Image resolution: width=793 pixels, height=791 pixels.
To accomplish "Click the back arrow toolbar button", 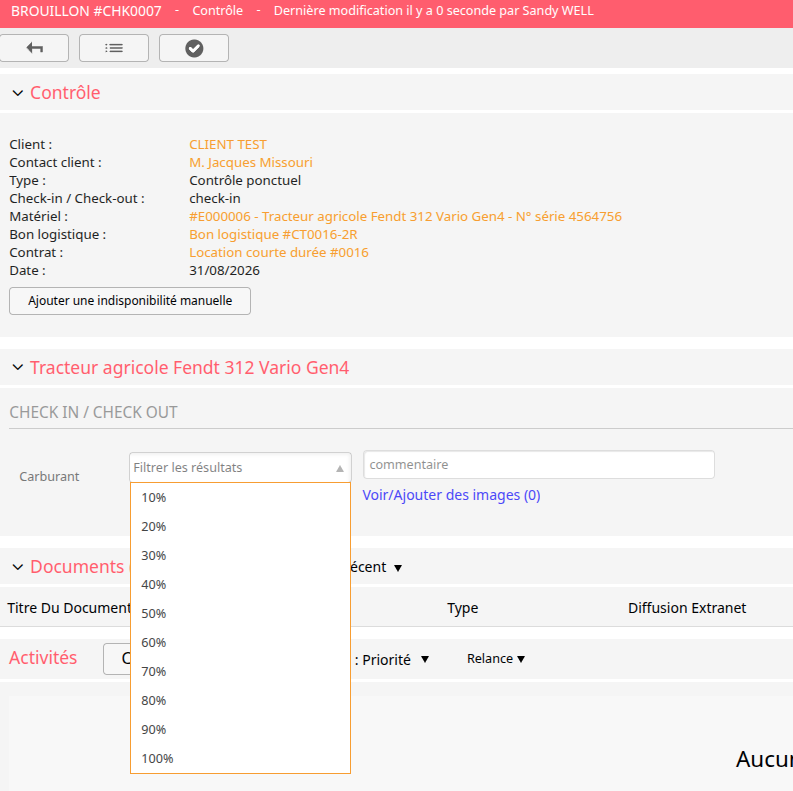I will tap(34, 48).
